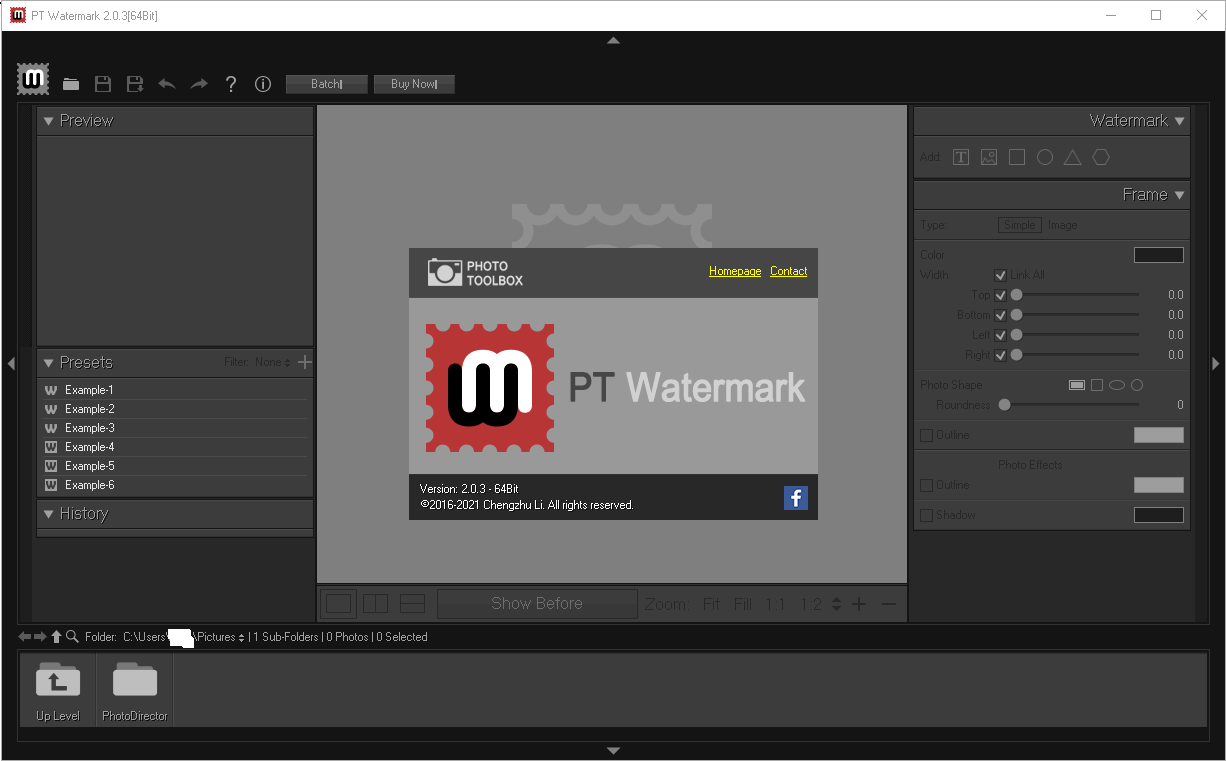Search folder with magnifier icon
Screen dimensions: 1226x761
point(72,637)
